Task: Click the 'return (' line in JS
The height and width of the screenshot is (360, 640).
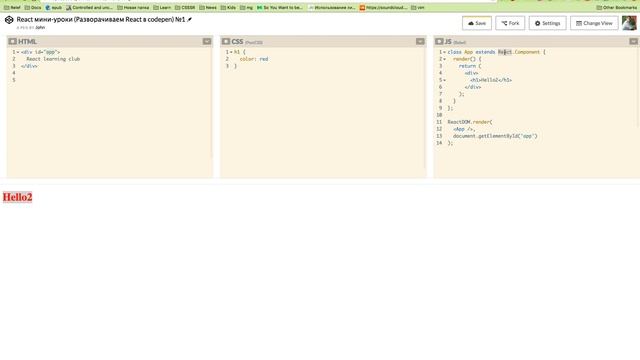Action: click(470, 66)
